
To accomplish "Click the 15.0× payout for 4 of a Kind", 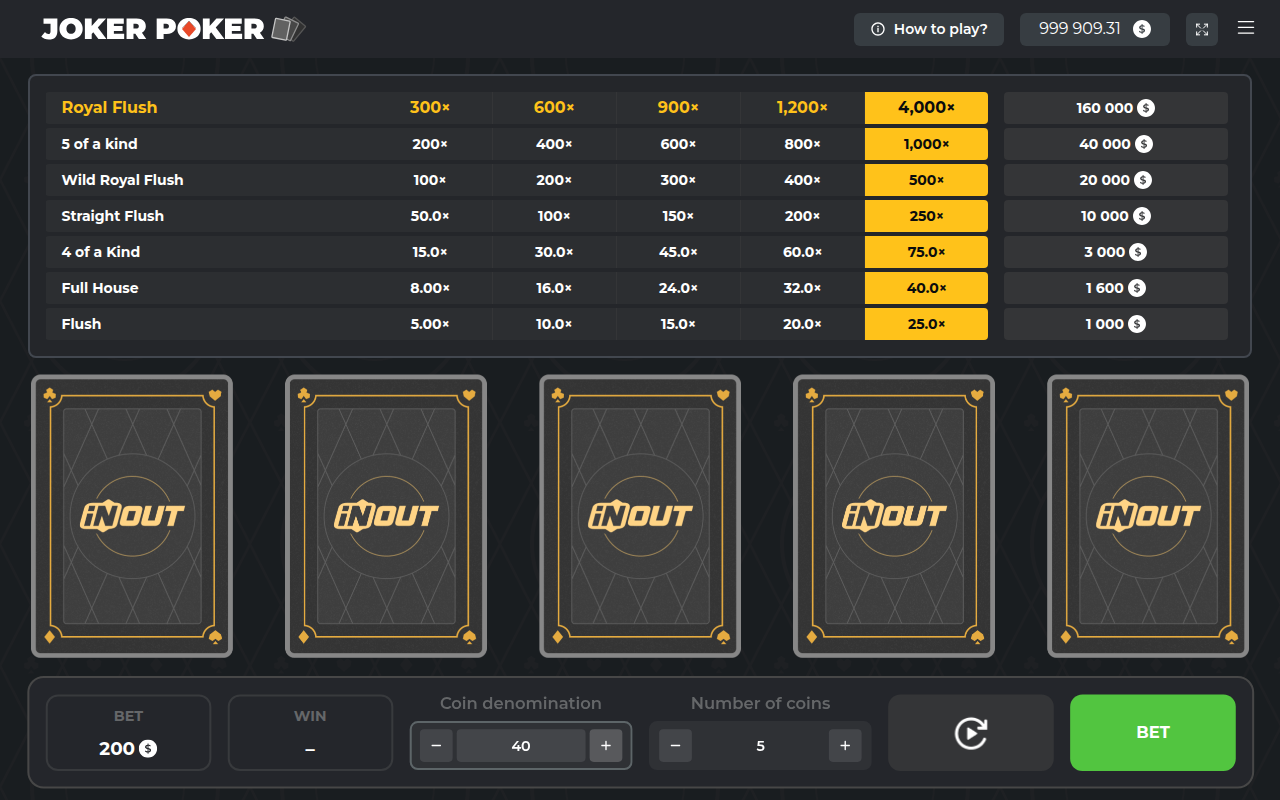I will click(430, 252).
